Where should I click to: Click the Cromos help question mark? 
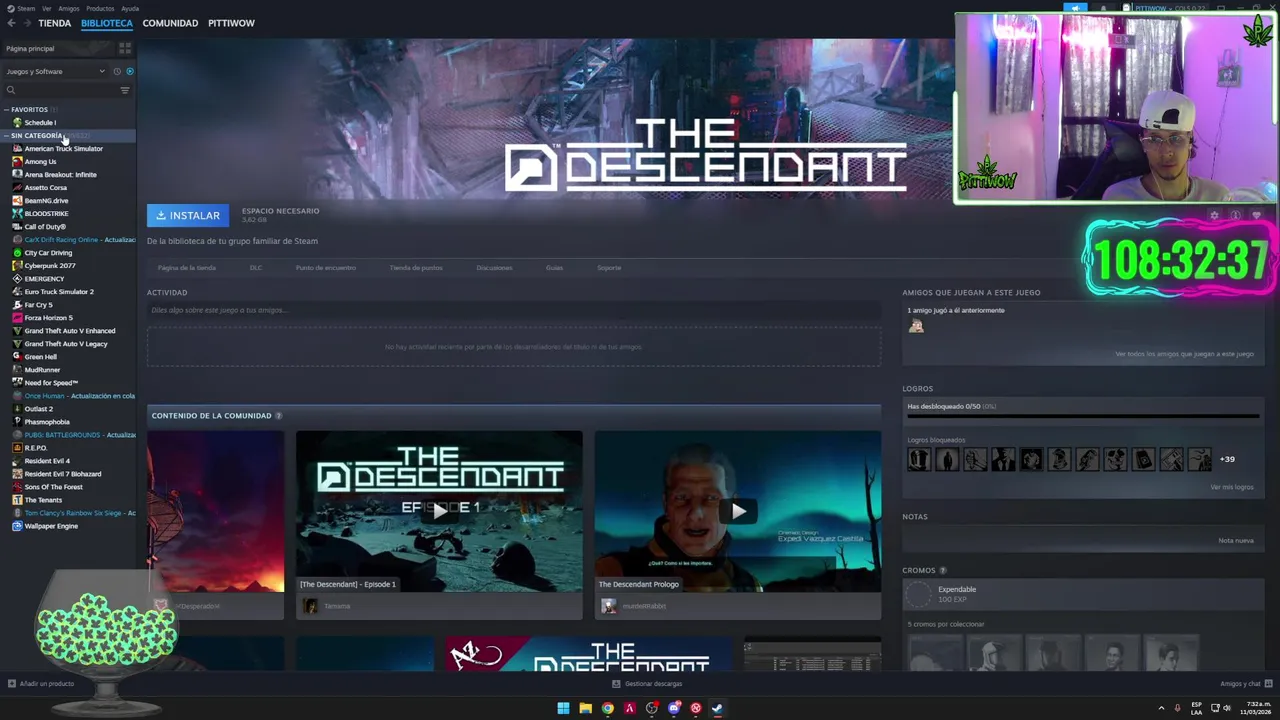pyautogui.click(x=942, y=571)
